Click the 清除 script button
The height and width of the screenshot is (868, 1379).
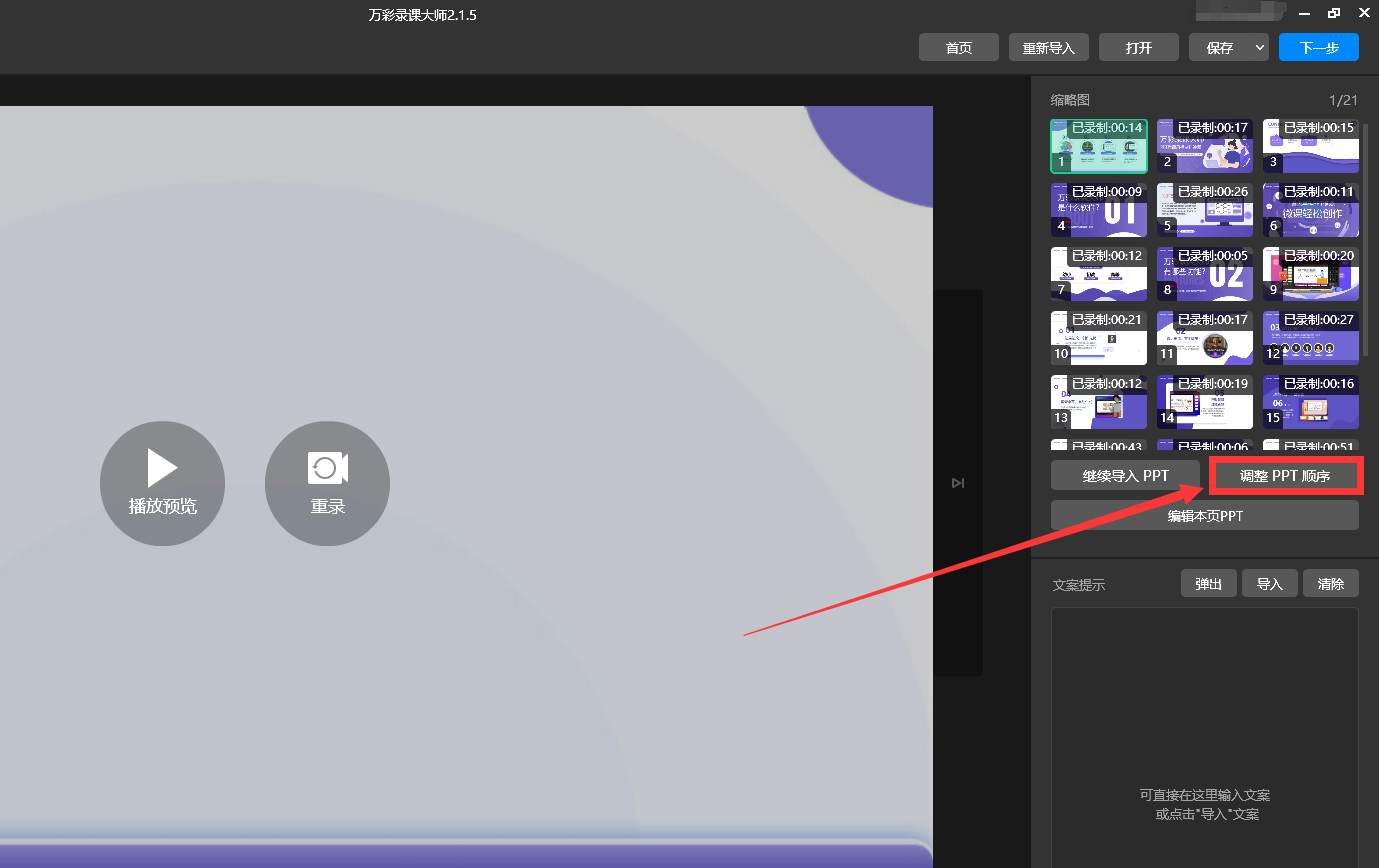pyautogui.click(x=1331, y=583)
